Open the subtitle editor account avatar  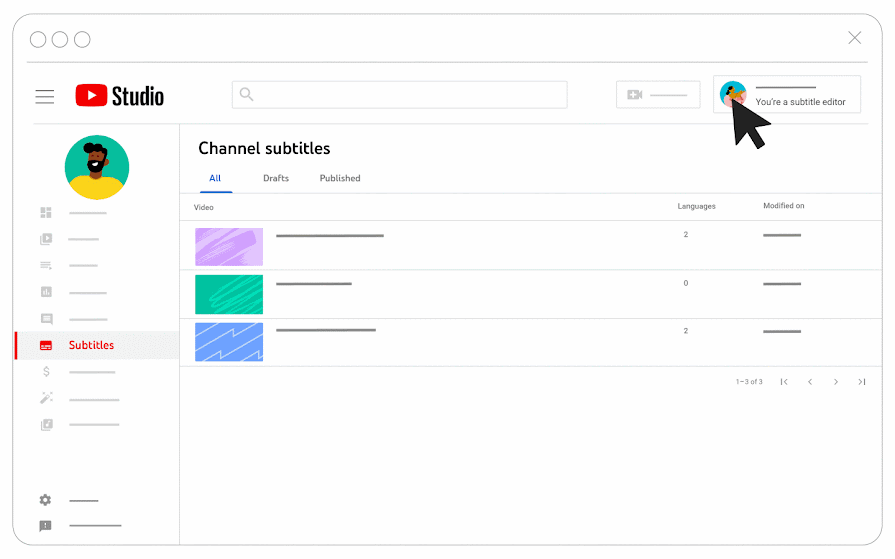coord(733,94)
